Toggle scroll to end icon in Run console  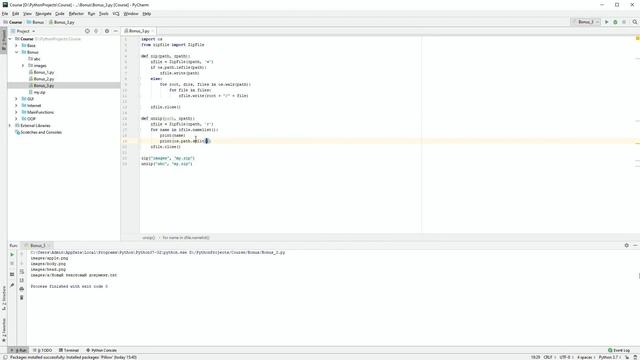[22, 280]
